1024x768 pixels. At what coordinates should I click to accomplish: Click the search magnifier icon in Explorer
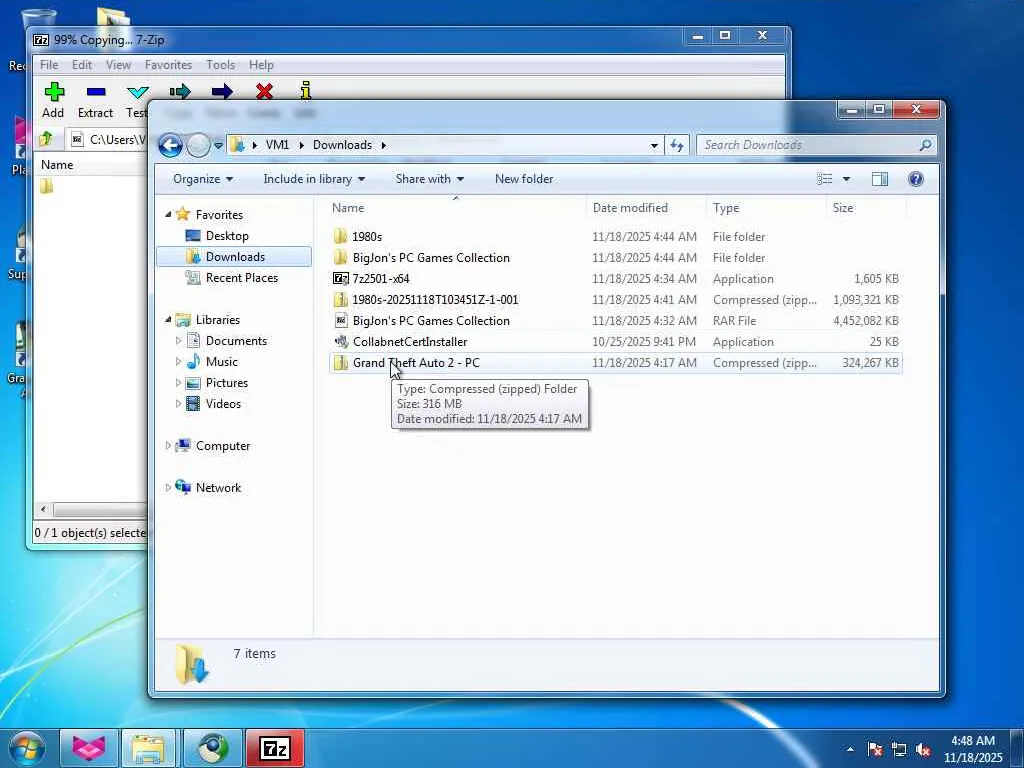point(925,145)
